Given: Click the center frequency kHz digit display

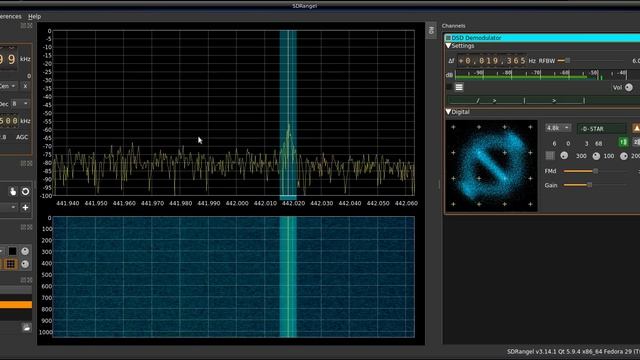Looking at the screenshot, I should pos(9,59).
